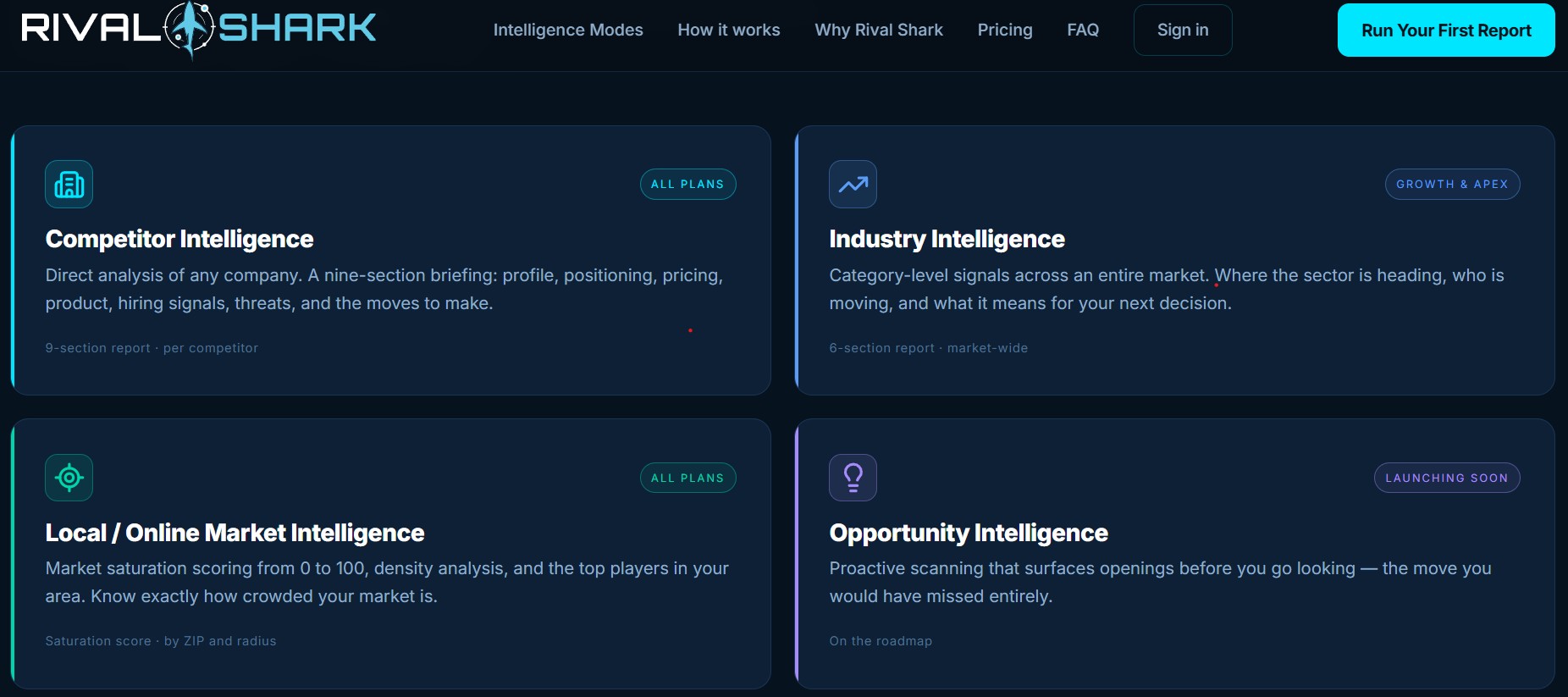Click the Industry Intelligence trending chart icon
1568x697 pixels.
[x=853, y=184]
